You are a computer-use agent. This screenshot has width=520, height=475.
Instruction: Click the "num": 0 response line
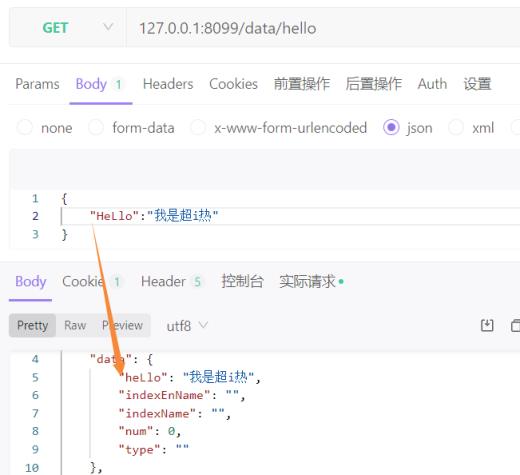click(150, 432)
